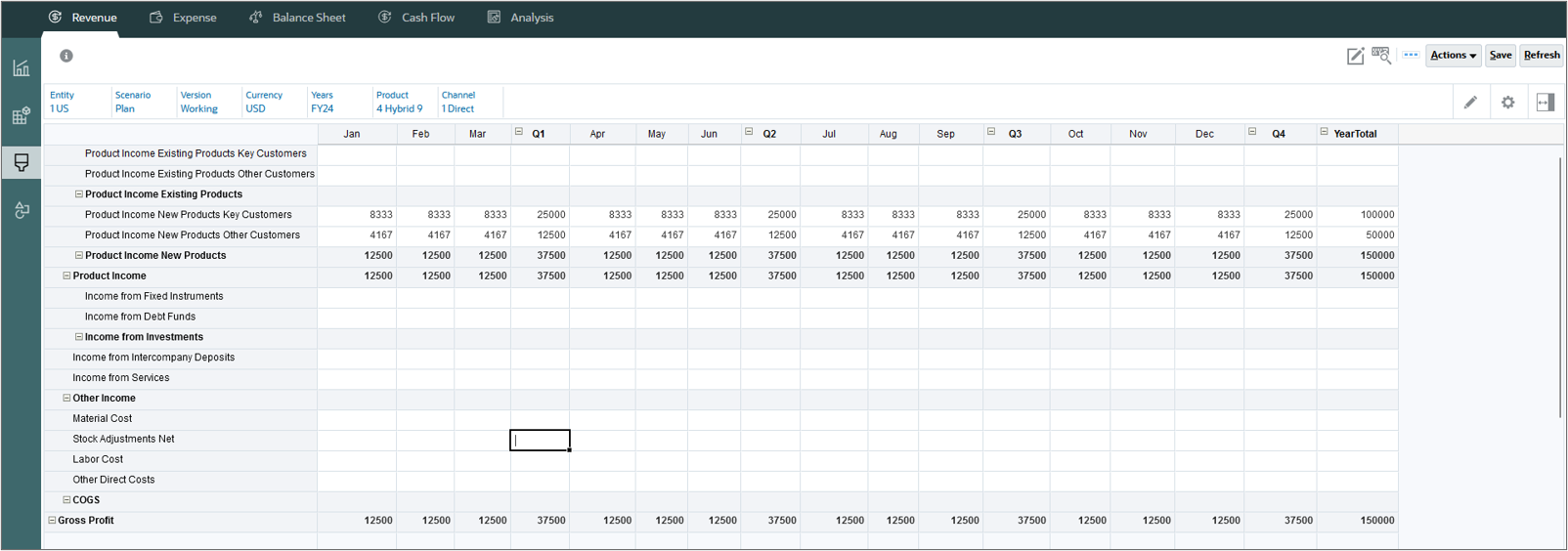Collapse Product Income Existing Products row
The height and width of the screenshot is (551, 1568).
point(79,194)
